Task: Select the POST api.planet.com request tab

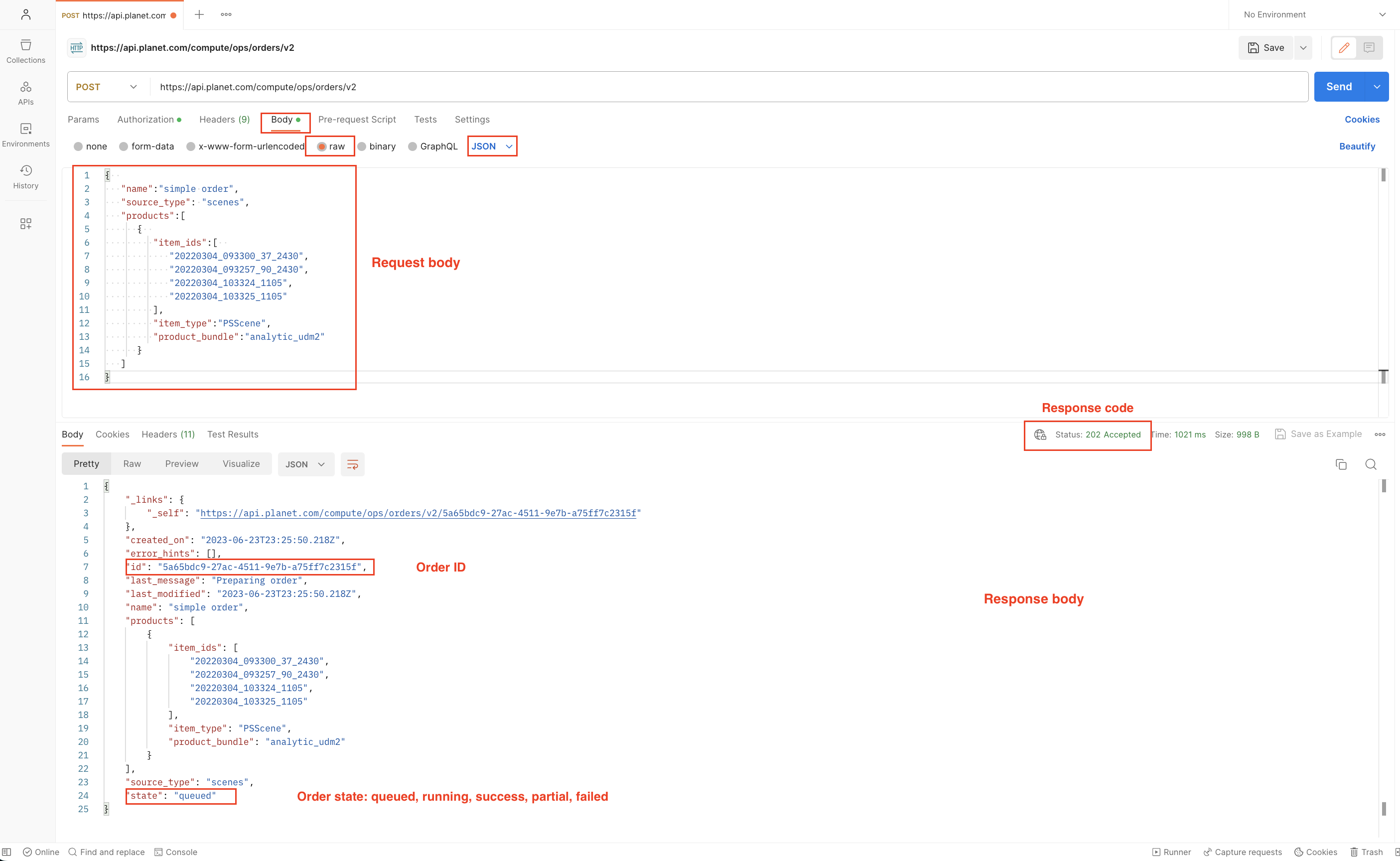Action: (x=119, y=15)
